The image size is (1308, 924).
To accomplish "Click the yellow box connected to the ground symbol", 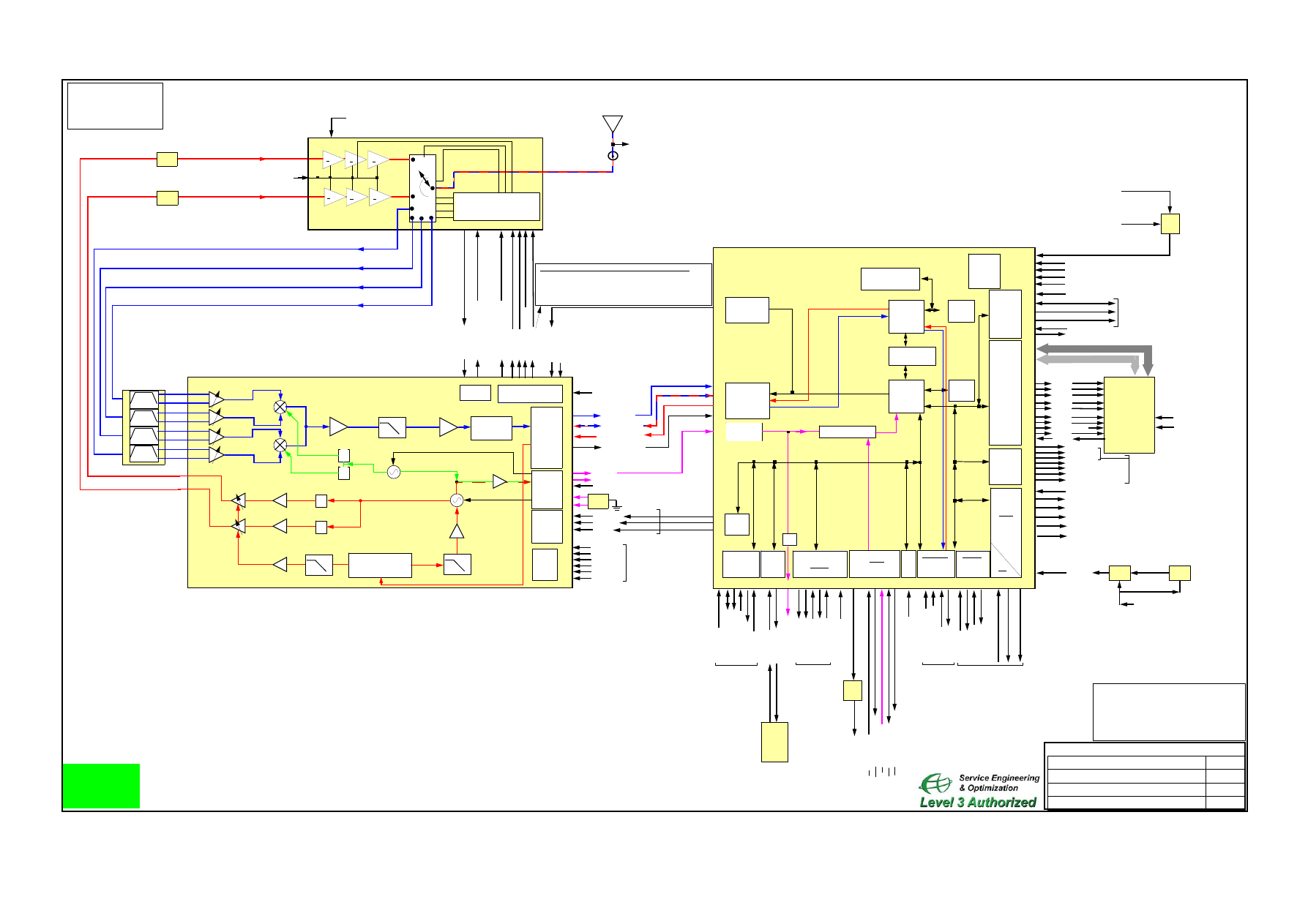I will click(598, 501).
